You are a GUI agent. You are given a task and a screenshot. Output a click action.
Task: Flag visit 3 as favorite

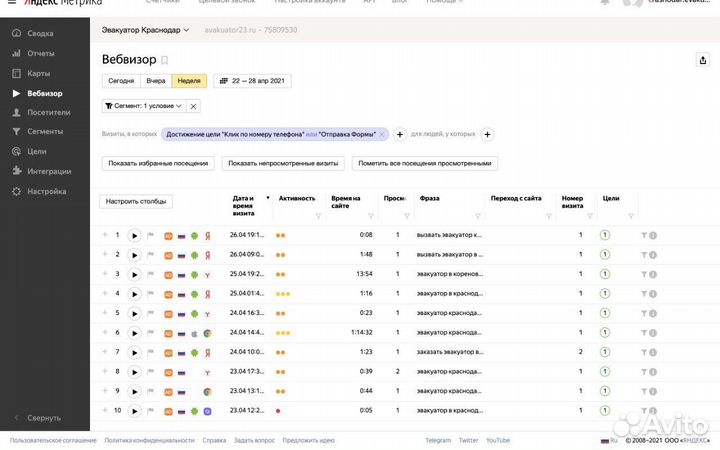click(151, 275)
